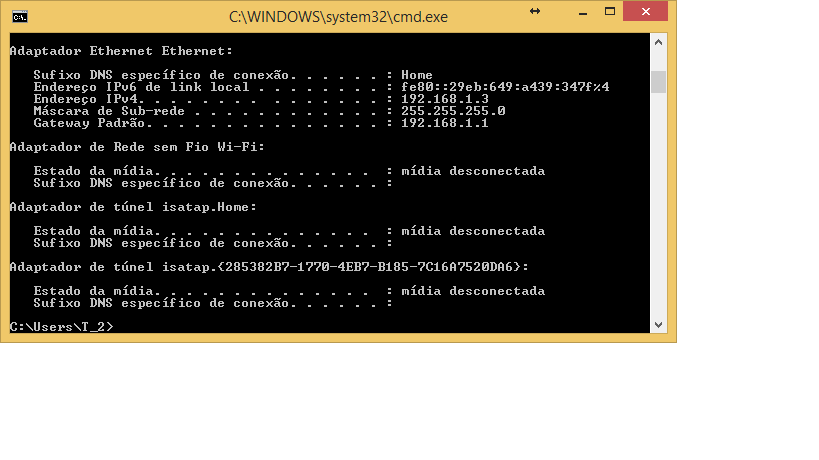The height and width of the screenshot is (460, 819).
Task: Click the window title C:\WINDOWS\system32\cmd.exe
Action: 338,17
